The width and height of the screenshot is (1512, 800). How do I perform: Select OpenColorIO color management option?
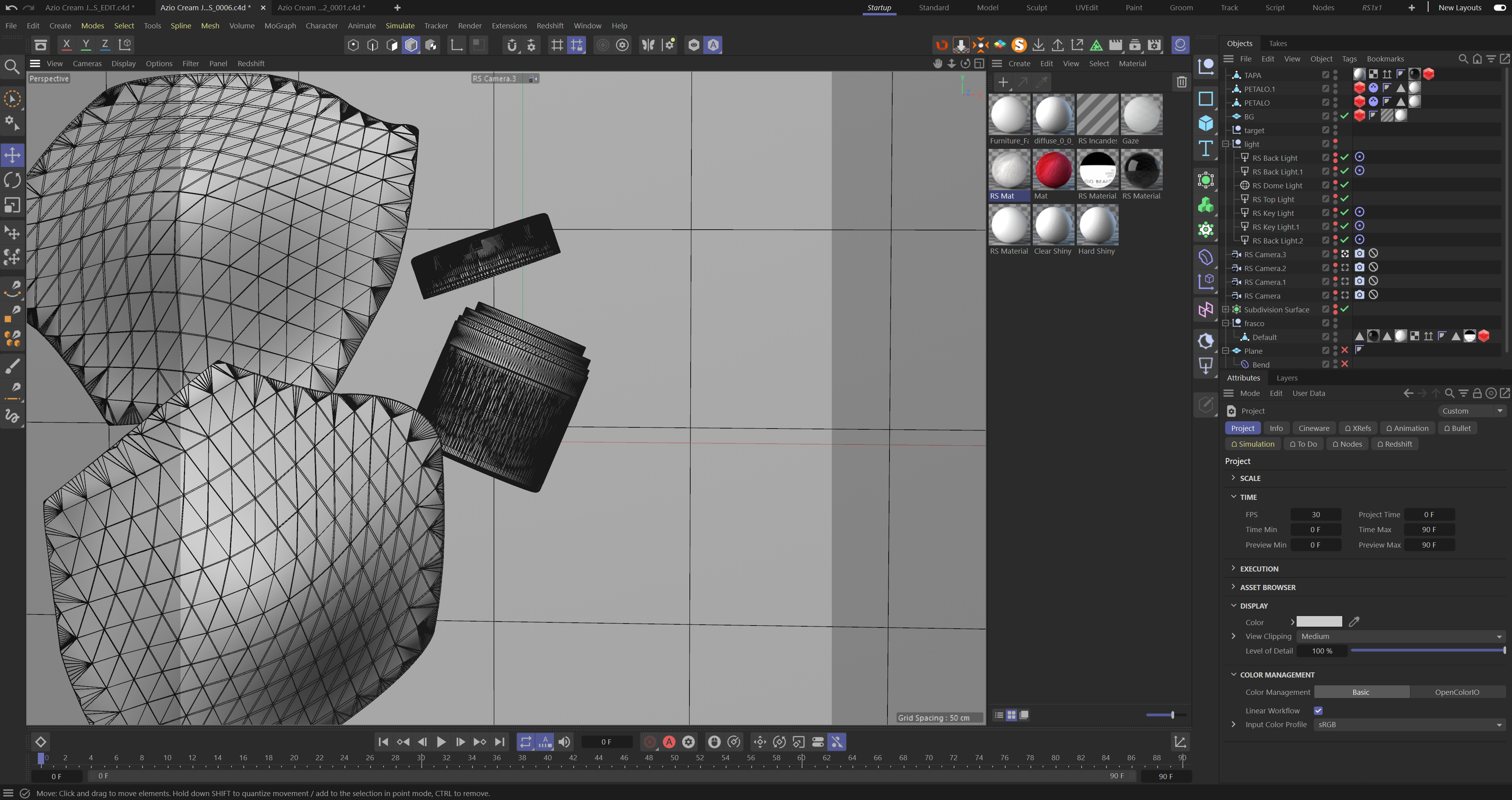tap(1457, 692)
